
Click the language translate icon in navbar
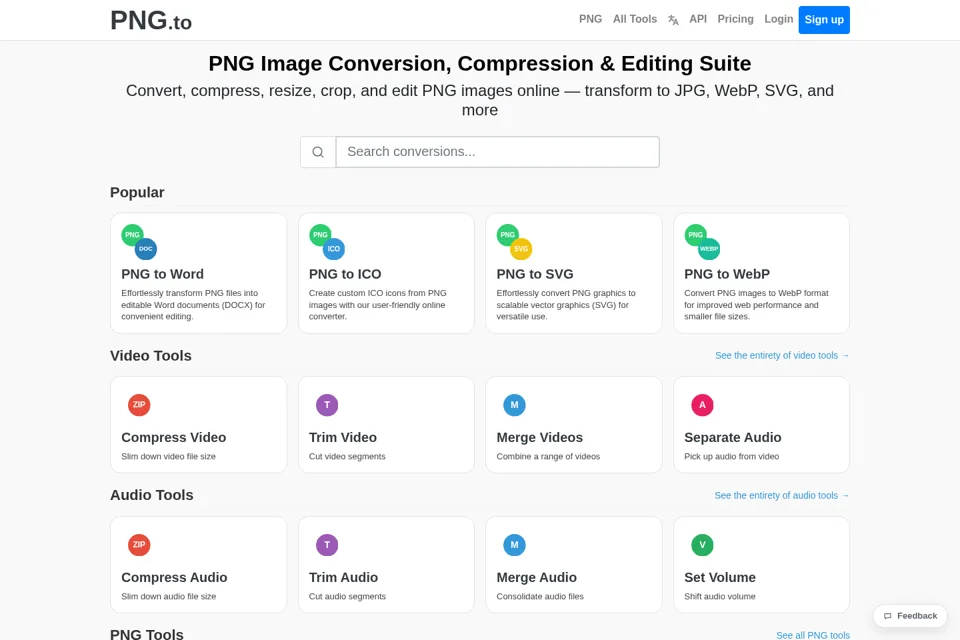(x=673, y=20)
